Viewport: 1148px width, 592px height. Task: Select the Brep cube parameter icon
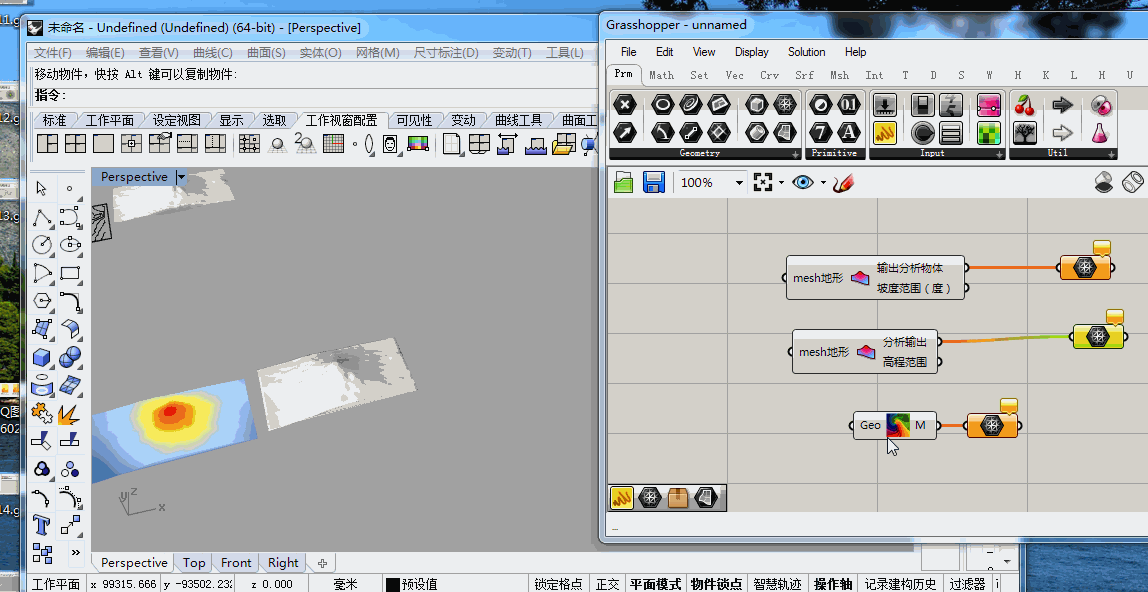757,105
